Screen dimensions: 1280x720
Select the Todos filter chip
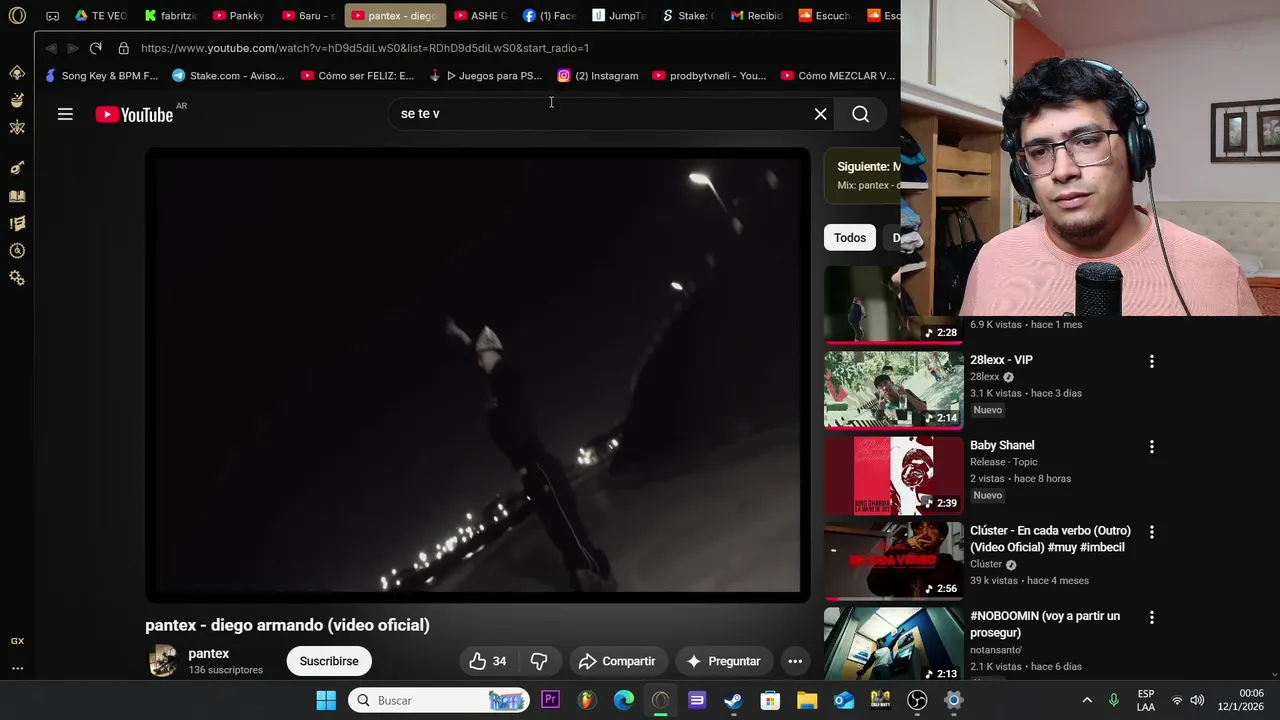[850, 237]
